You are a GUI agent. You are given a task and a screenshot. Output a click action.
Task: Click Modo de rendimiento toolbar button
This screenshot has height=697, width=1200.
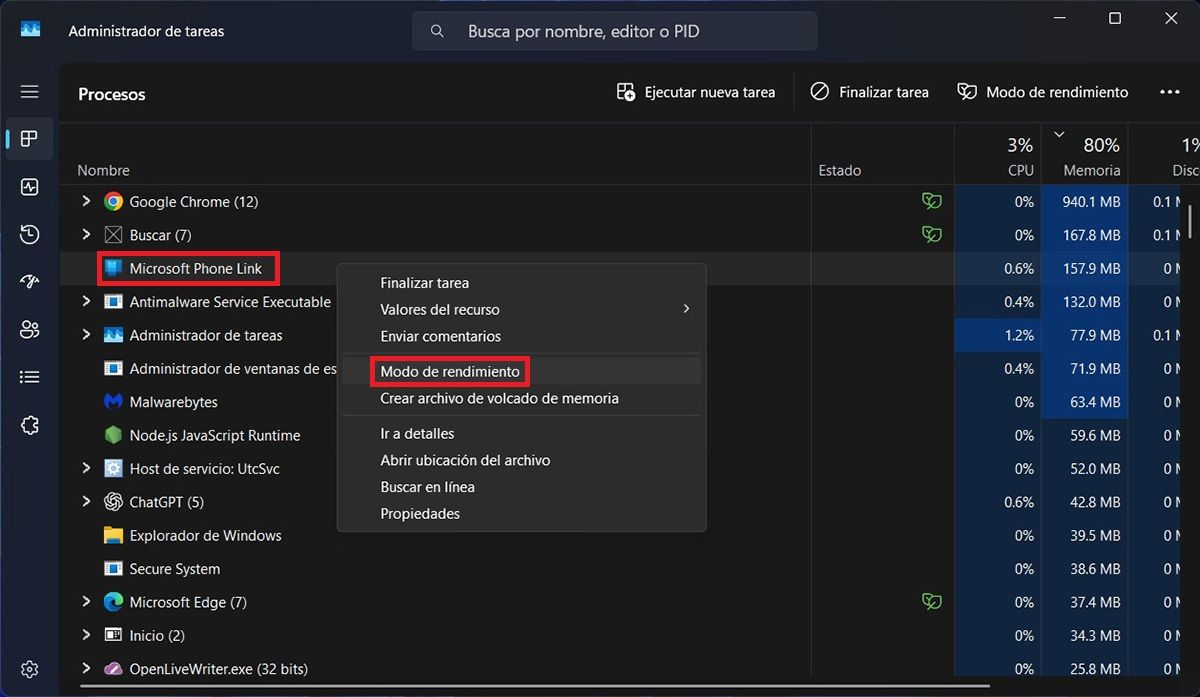point(1042,92)
